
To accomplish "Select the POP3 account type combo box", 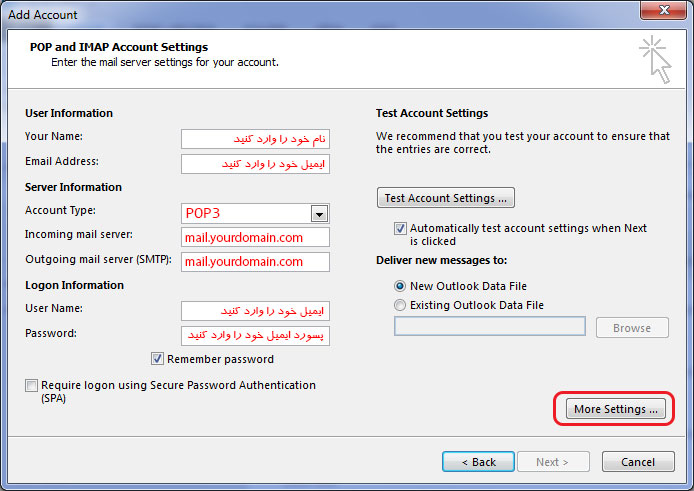I will click(x=255, y=213).
